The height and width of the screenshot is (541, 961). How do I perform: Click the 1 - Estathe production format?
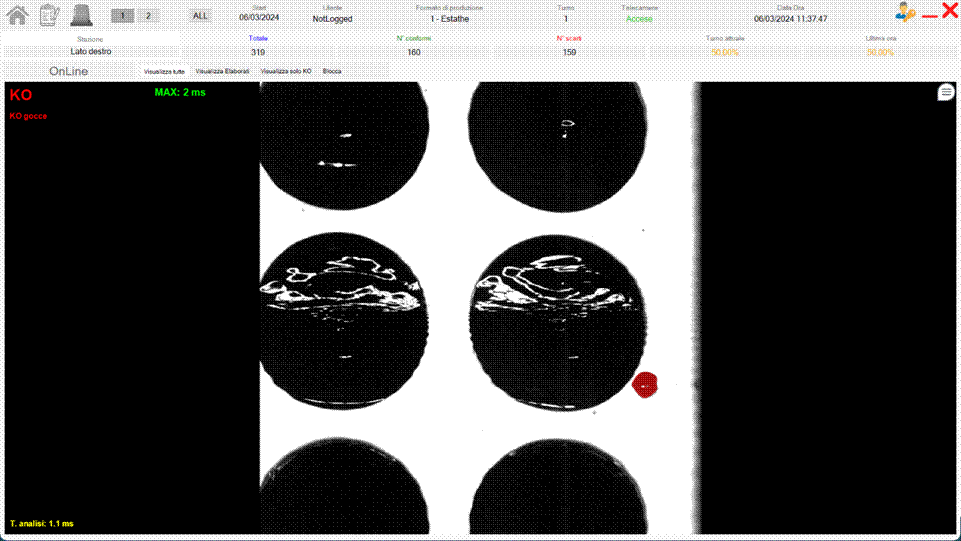(449, 19)
